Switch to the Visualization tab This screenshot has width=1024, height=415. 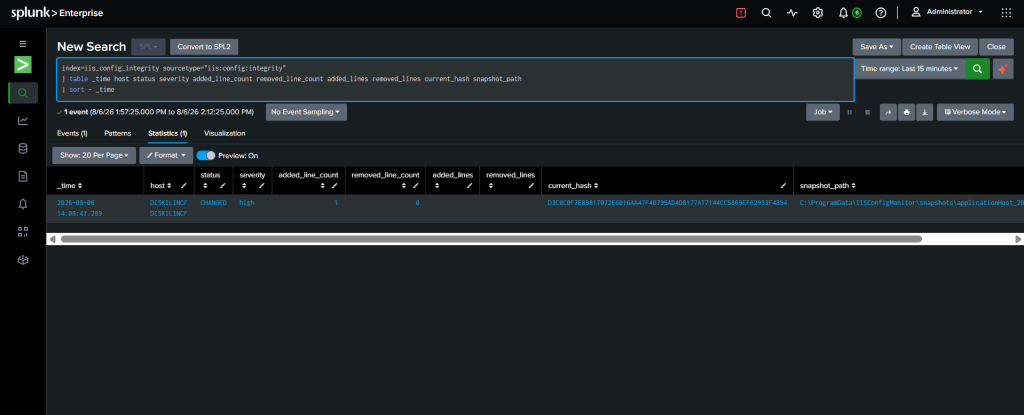[225, 133]
